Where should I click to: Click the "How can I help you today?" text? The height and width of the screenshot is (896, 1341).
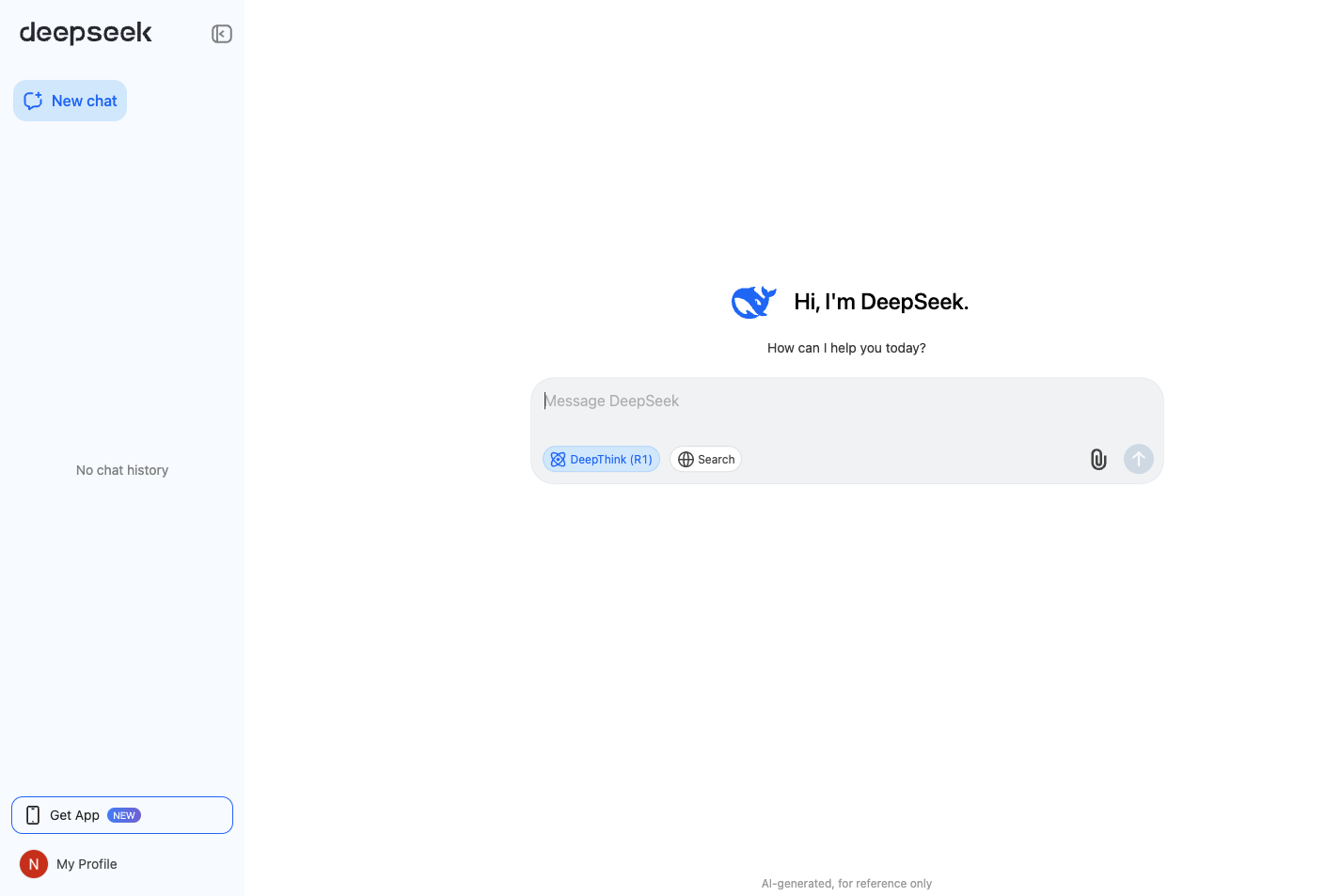(846, 348)
